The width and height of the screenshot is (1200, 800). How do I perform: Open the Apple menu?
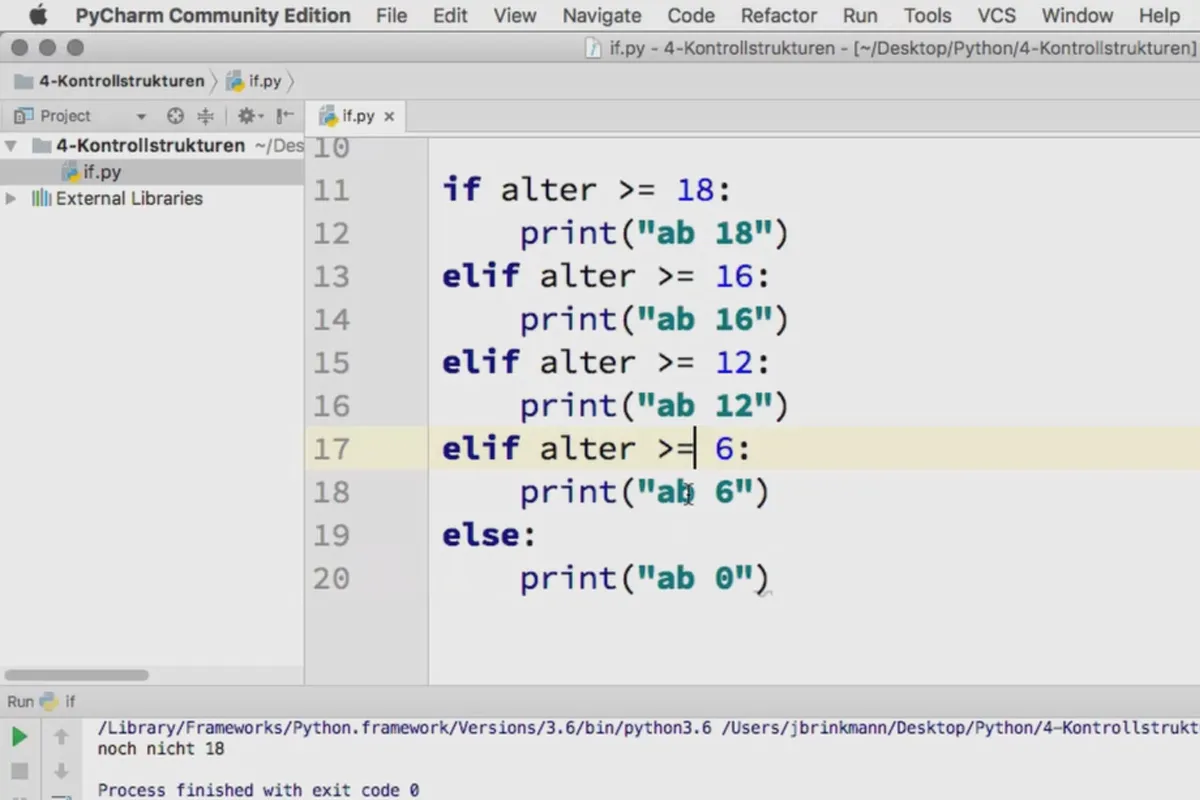pos(38,15)
